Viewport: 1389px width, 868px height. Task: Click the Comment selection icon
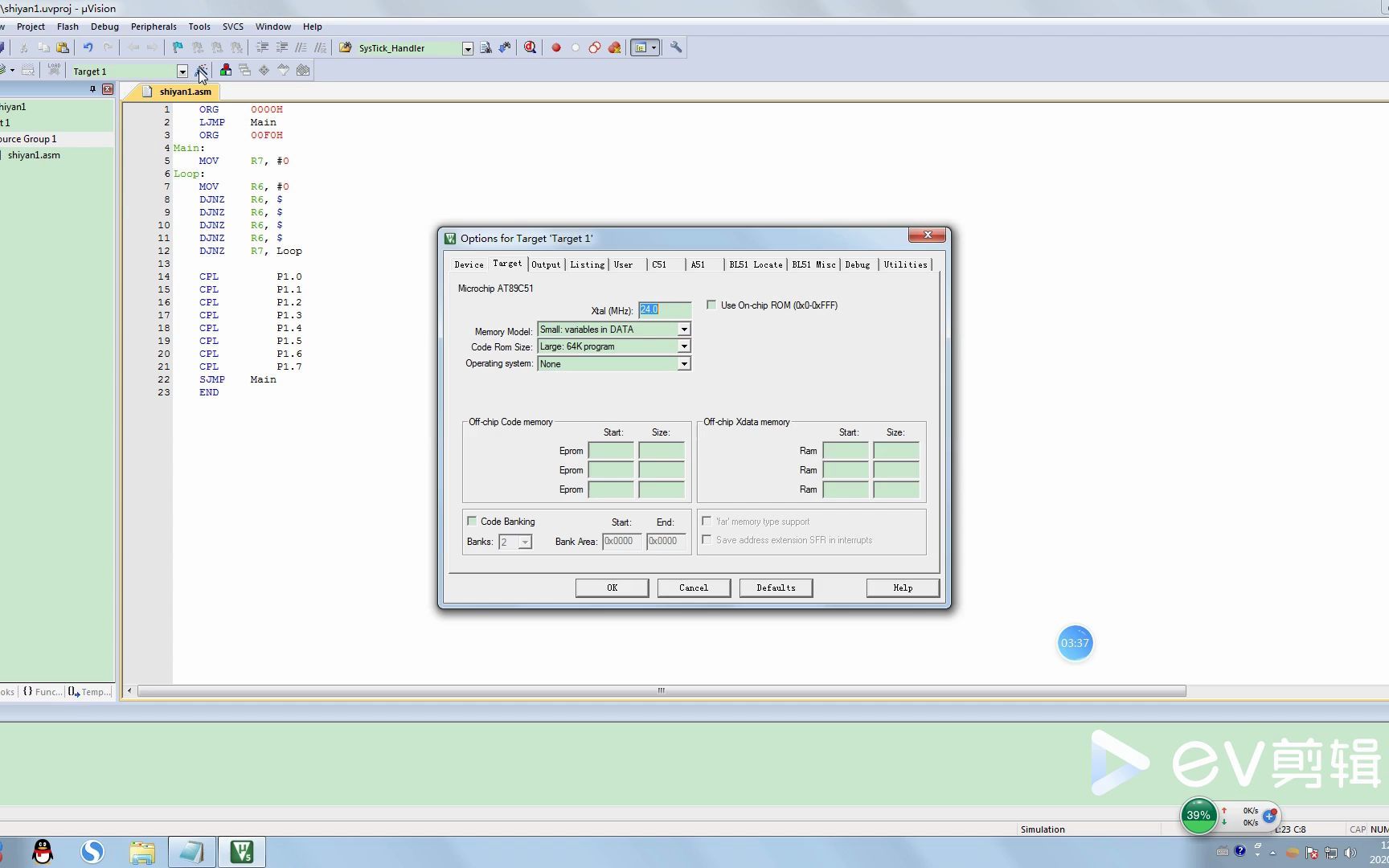(x=301, y=47)
